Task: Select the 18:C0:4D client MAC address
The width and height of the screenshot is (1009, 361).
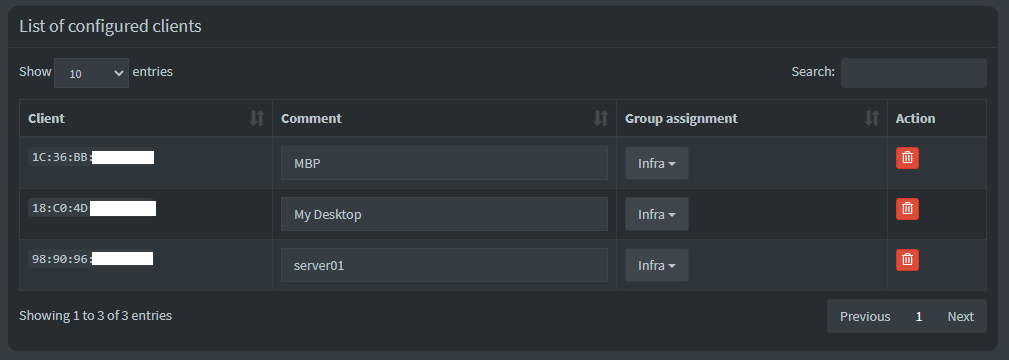Action: (x=92, y=208)
